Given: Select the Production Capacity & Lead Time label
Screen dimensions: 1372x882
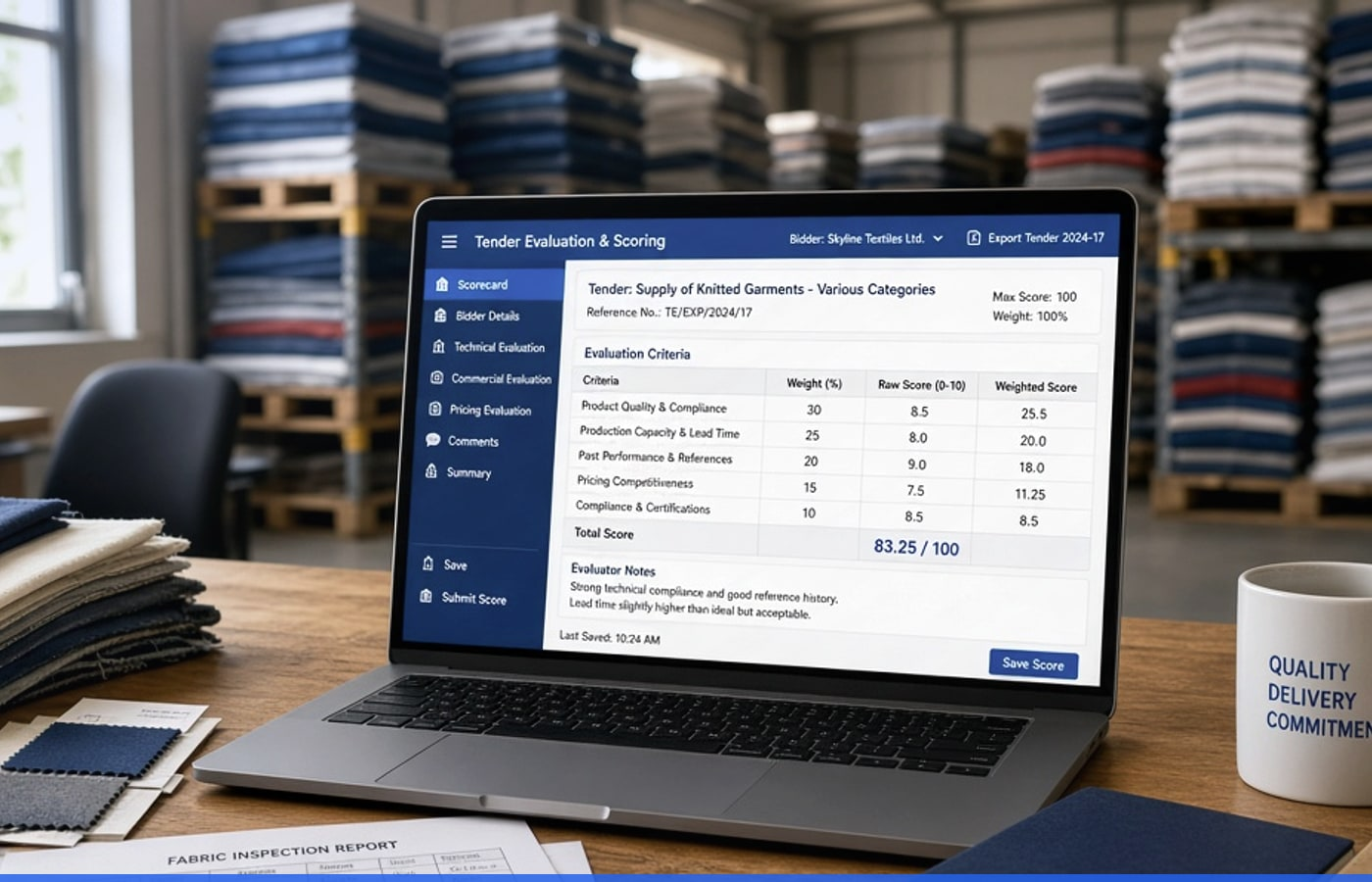Looking at the screenshot, I should (x=660, y=432).
